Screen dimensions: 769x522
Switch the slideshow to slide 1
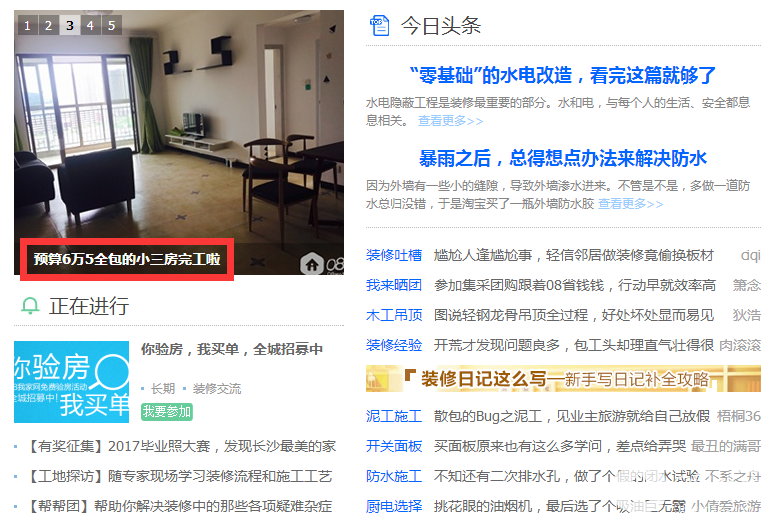27,25
